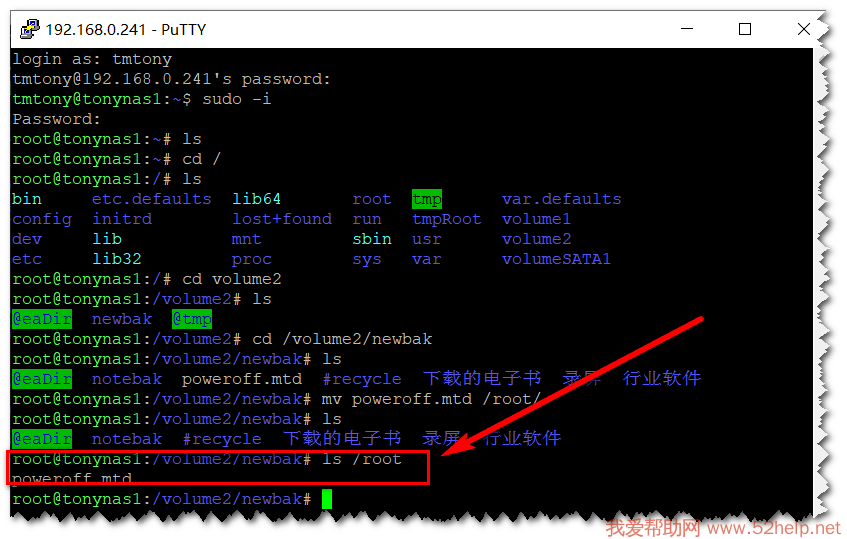Click the PuTTY icon in title bar

click(x=30, y=29)
